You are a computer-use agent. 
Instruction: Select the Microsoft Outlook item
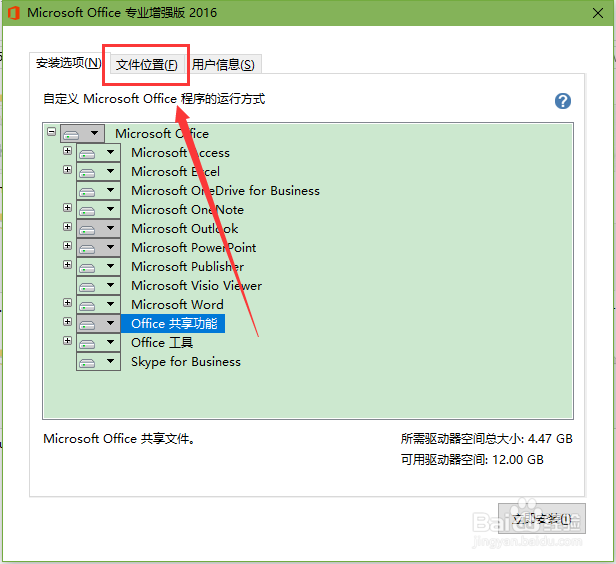(185, 229)
